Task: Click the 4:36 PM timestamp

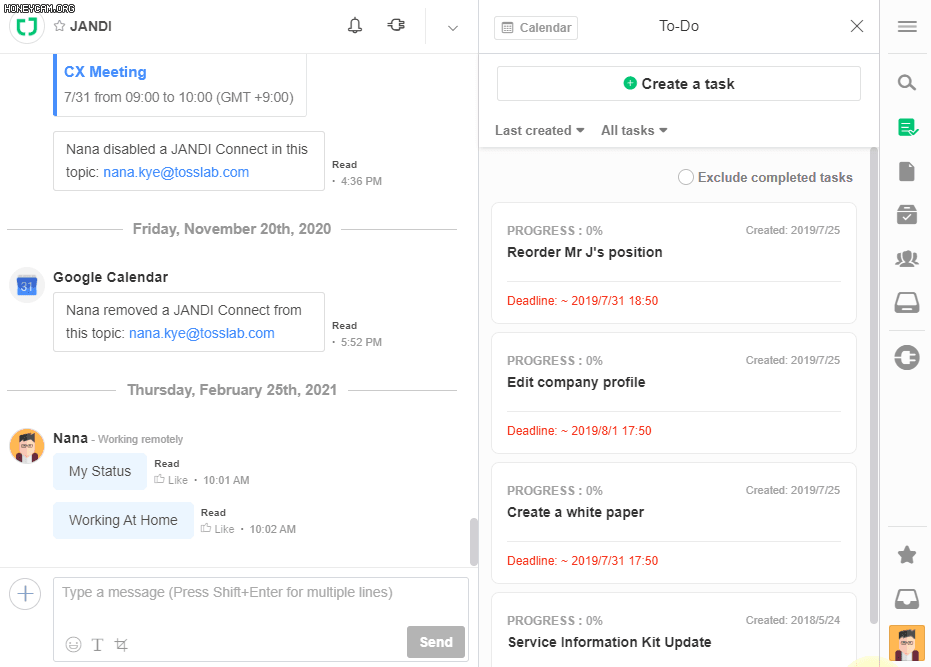Action: (x=361, y=181)
